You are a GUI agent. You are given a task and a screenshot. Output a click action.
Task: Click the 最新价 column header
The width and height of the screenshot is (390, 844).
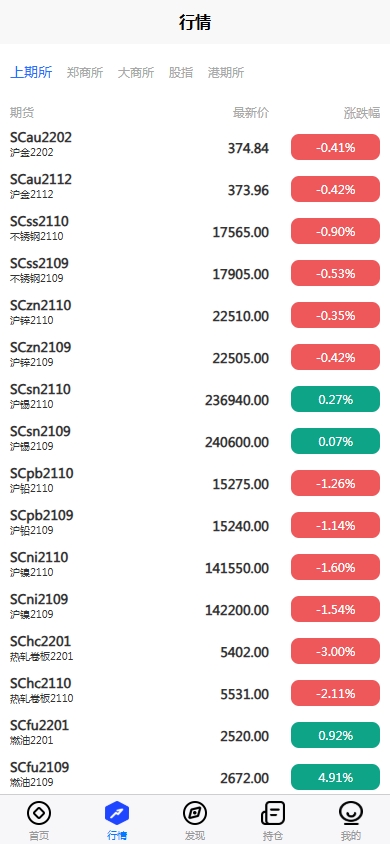coord(251,113)
